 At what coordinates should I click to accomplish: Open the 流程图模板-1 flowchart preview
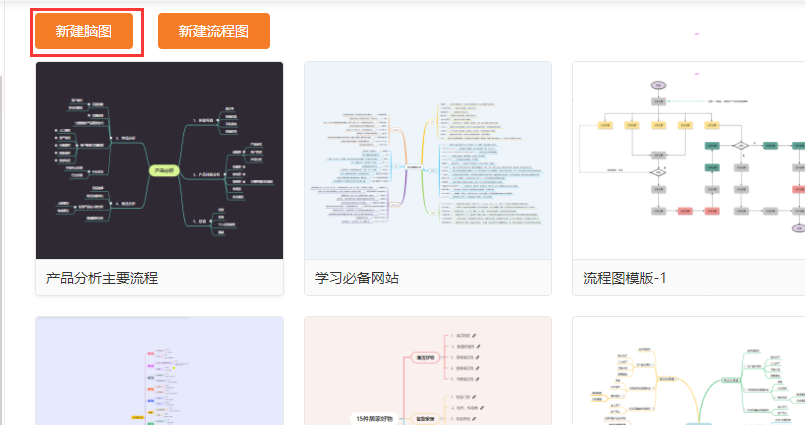(x=690, y=160)
